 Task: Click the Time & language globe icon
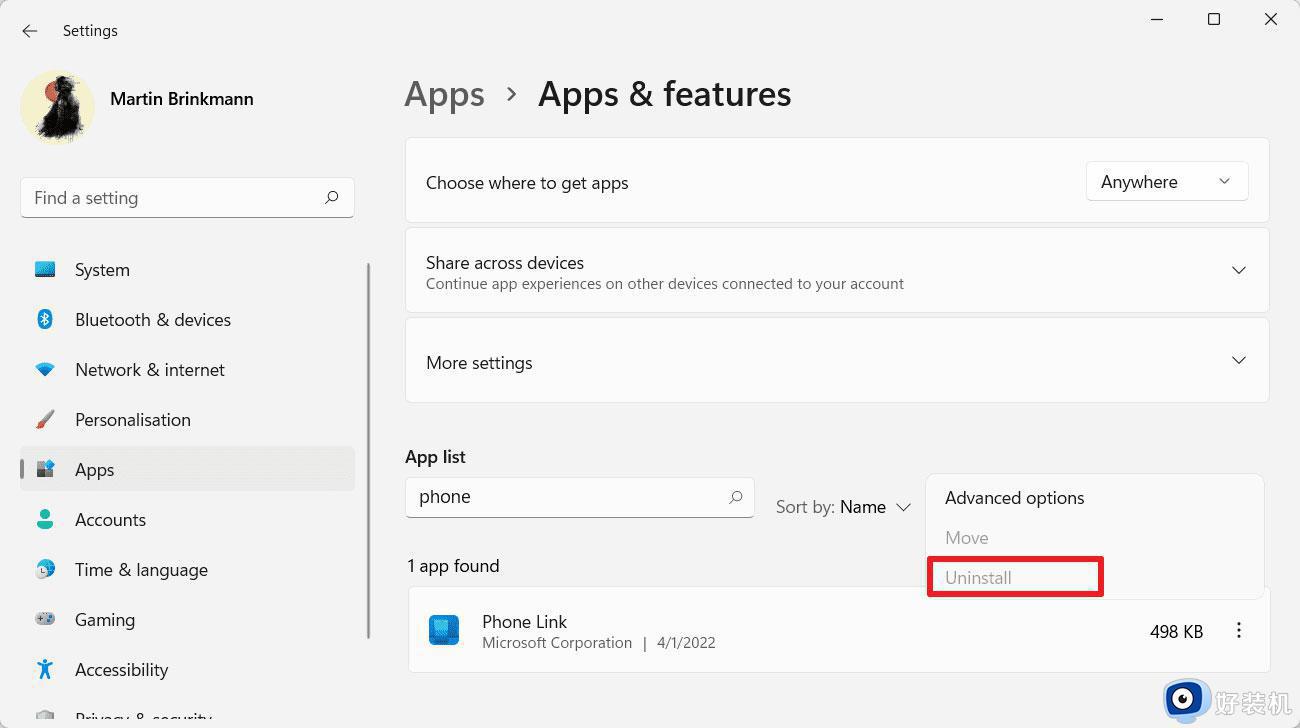tap(45, 570)
